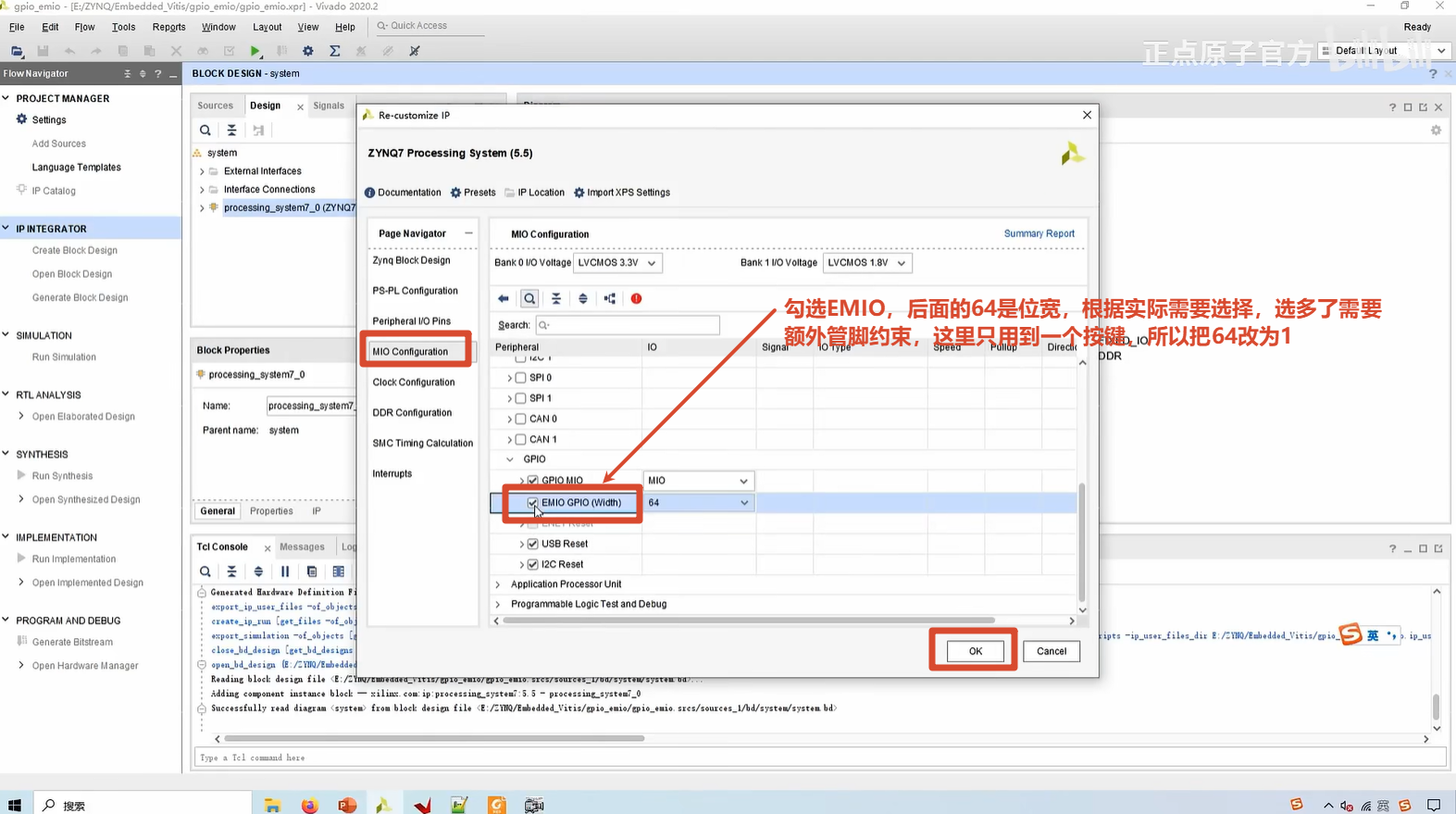
Task: Open the Reports menu
Action: pyautogui.click(x=168, y=27)
